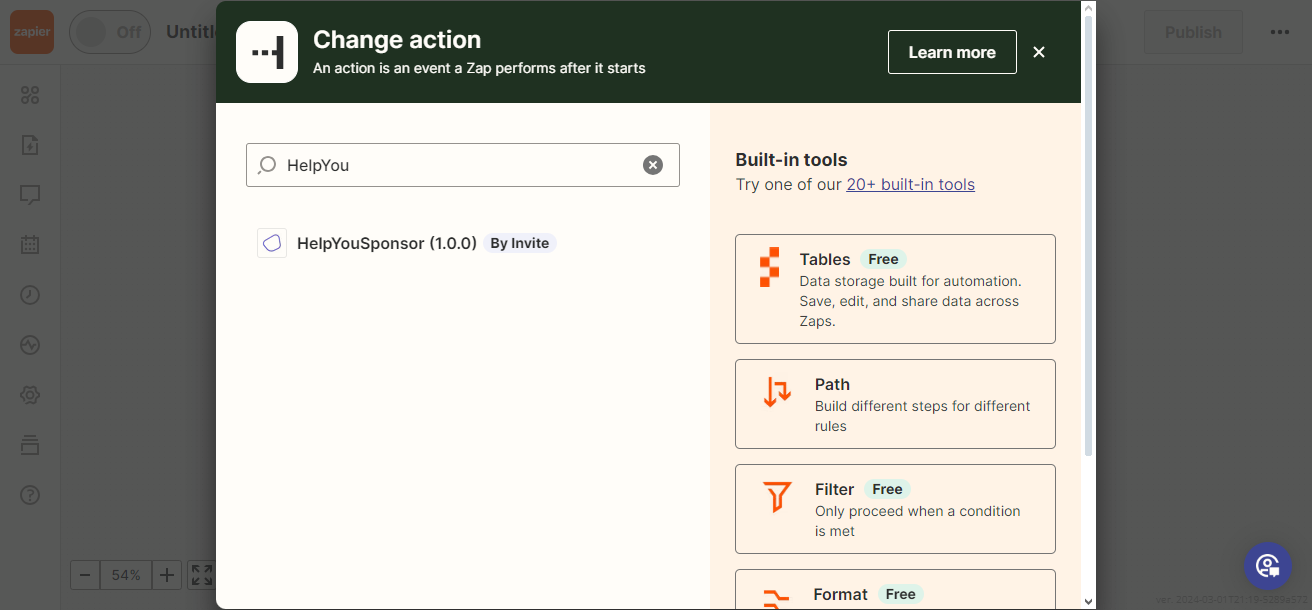The image size is (1312, 610).
Task: Select the Filter built-in tool card
Action: point(895,509)
